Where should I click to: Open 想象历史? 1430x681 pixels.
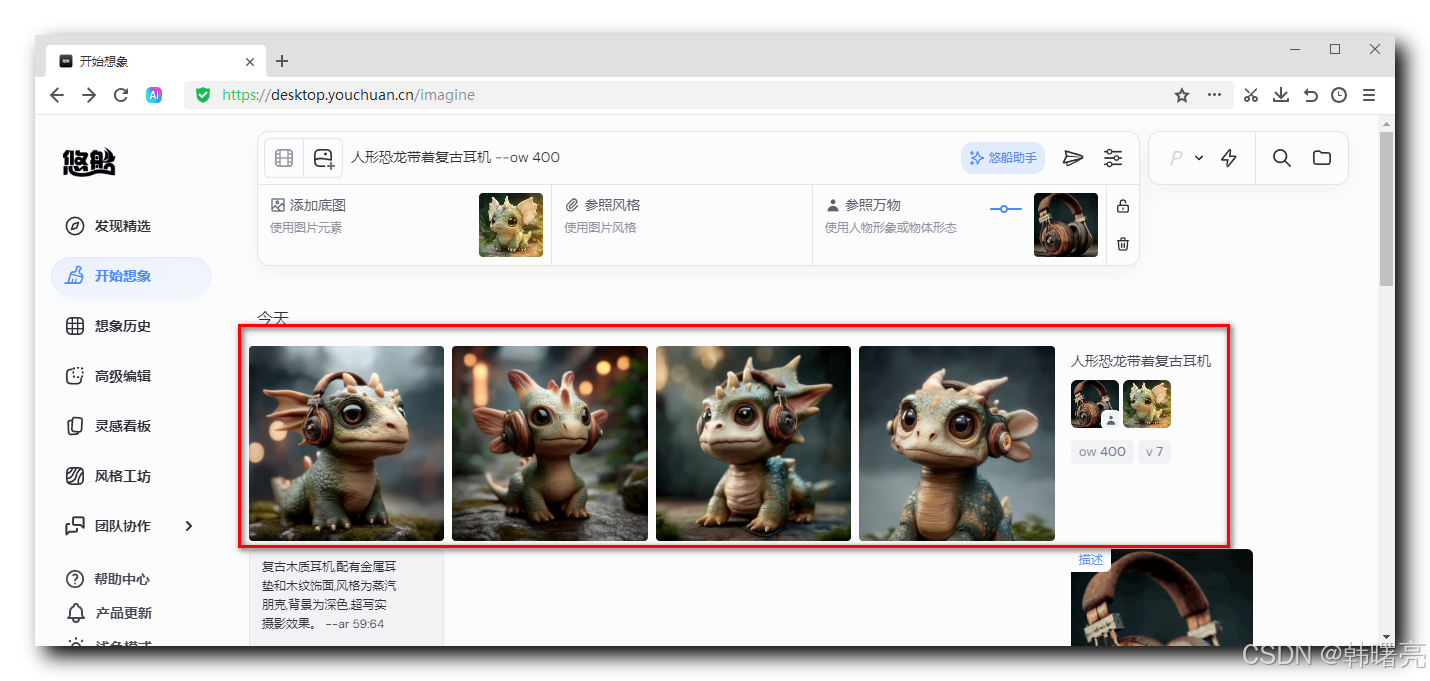(x=122, y=326)
